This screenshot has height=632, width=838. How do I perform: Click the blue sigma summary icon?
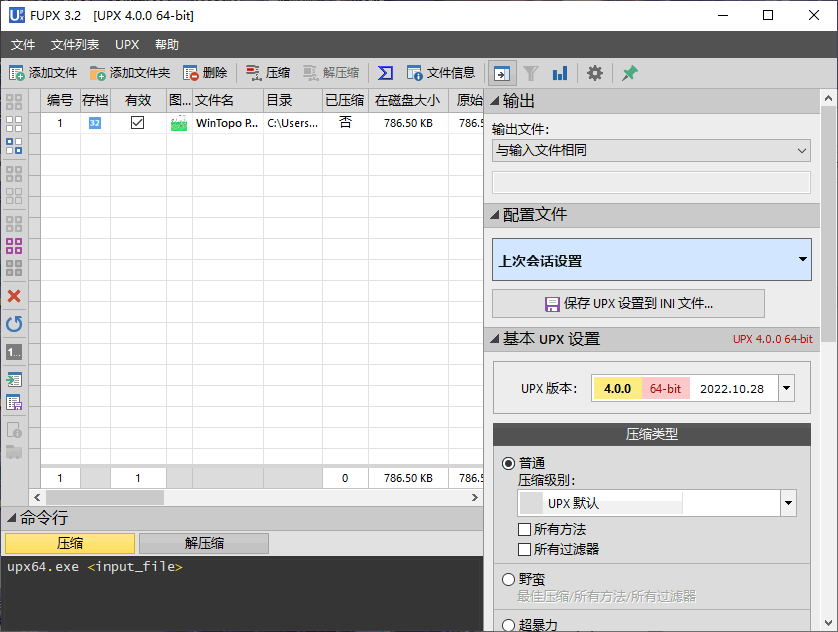(x=385, y=73)
